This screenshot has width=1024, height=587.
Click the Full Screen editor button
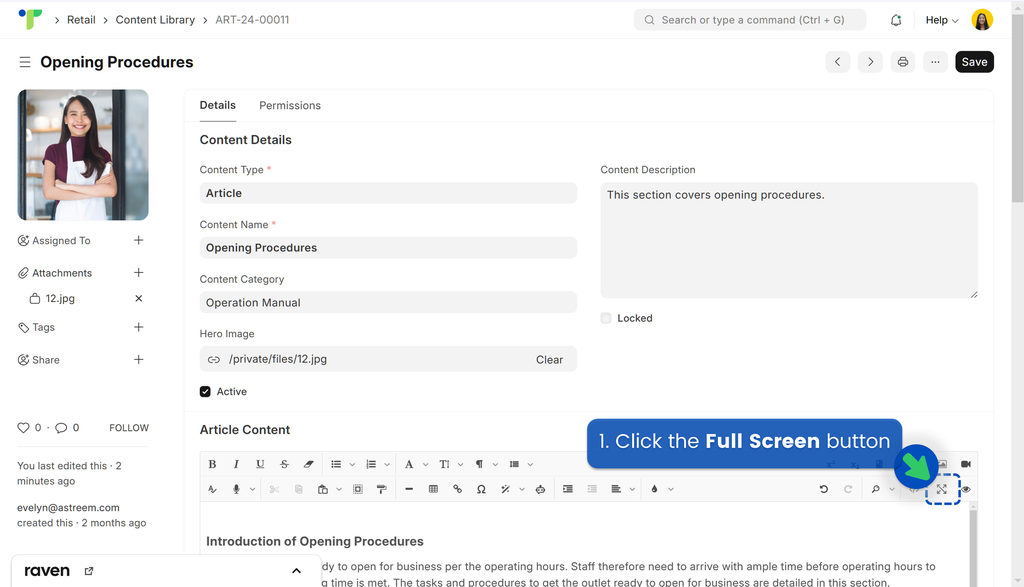click(x=942, y=489)
